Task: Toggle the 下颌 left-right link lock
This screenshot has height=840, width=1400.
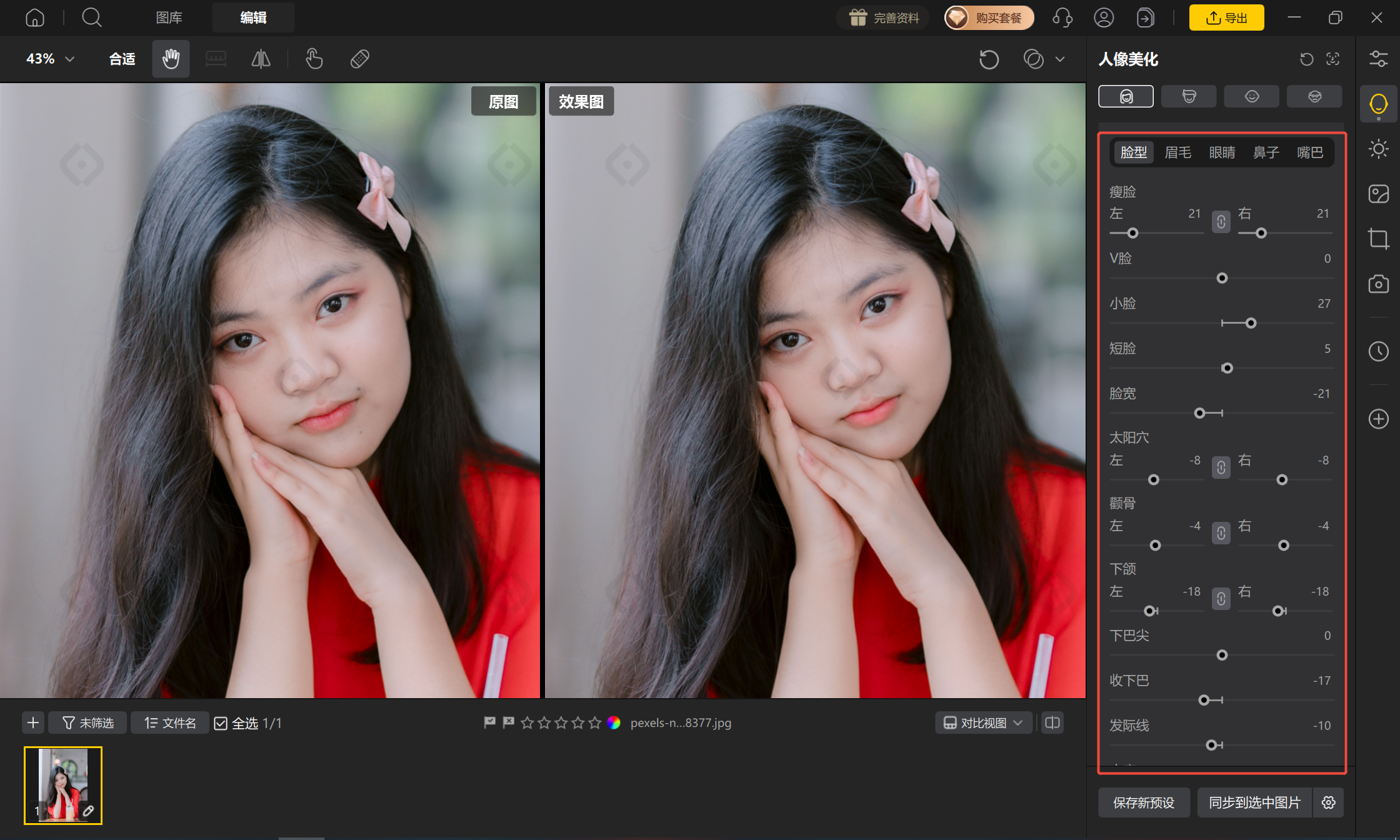Action: (1221, 599)
